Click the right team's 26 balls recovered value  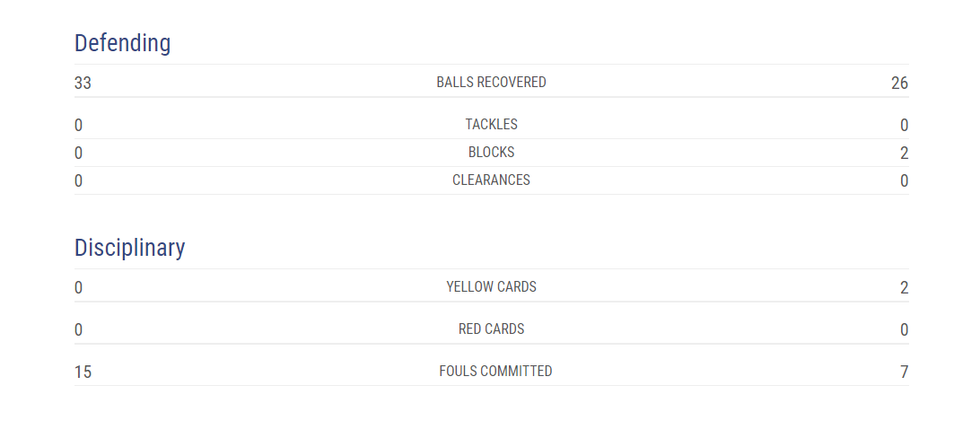click(x=899, y=83)
